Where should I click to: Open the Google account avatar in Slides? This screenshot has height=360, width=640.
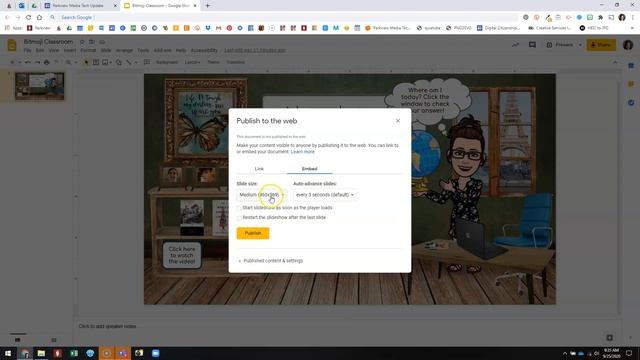[628, 45]
